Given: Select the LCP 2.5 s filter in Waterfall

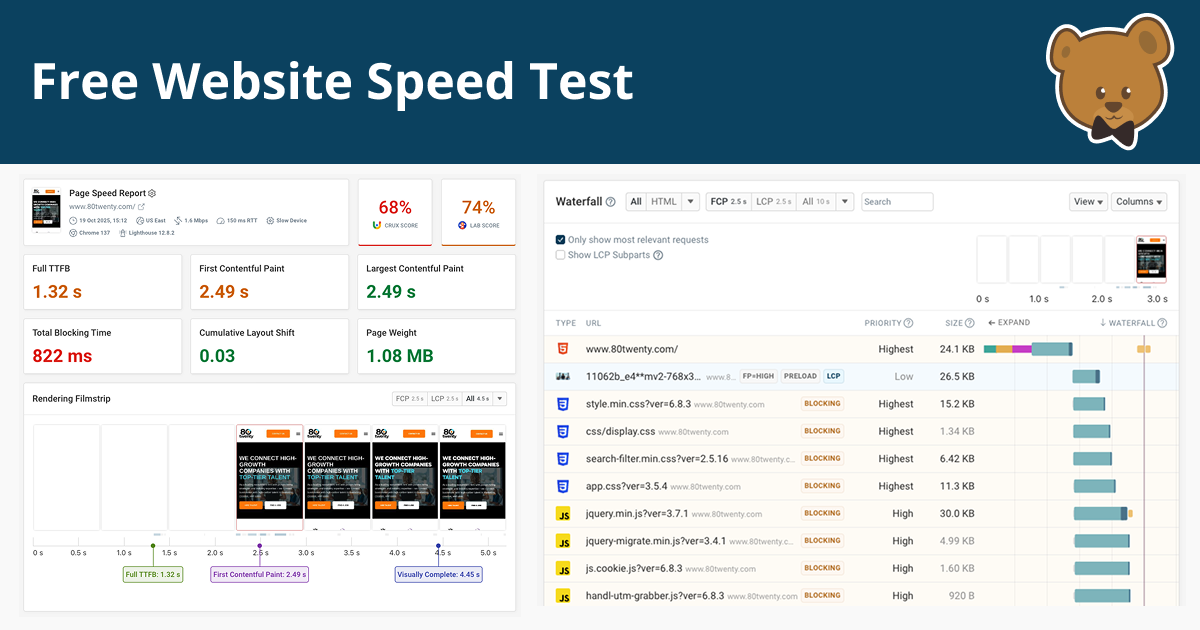Looking at the screenshot, I should 774,202.
